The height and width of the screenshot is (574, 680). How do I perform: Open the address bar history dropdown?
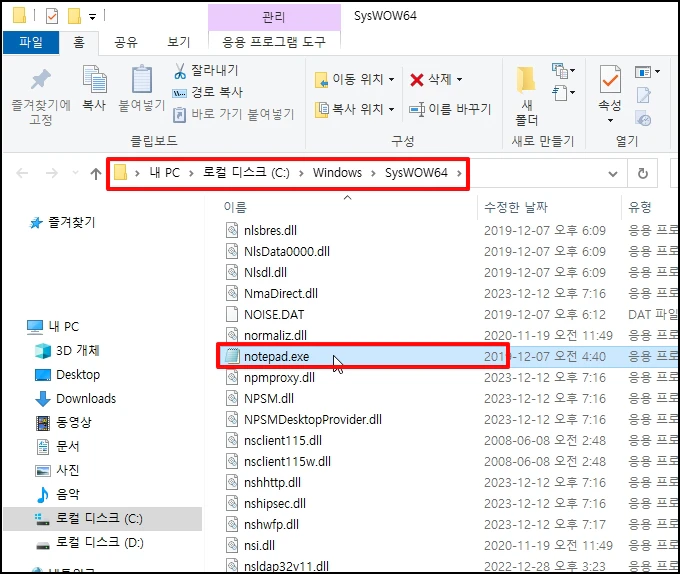[x=613, y=174]
